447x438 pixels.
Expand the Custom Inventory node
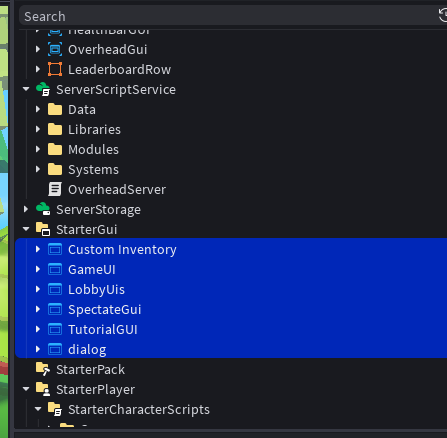click(38, 249)
